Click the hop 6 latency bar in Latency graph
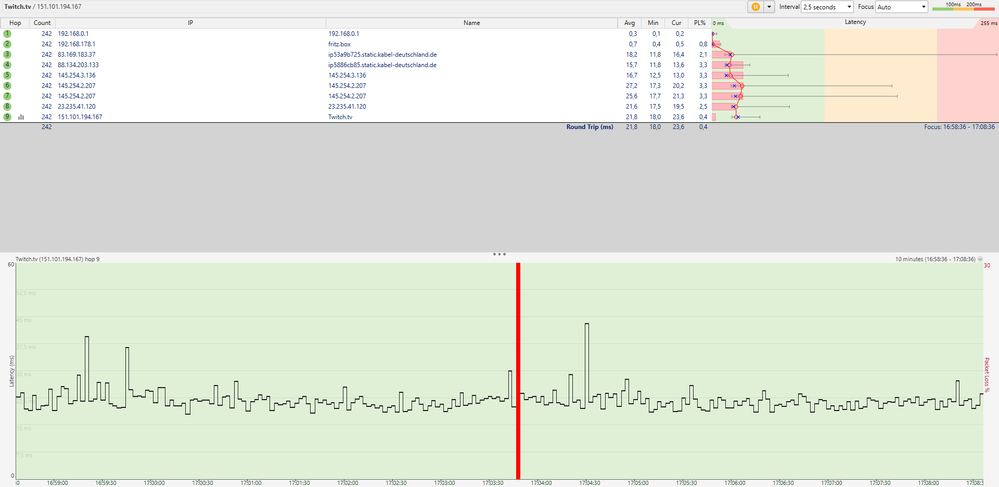Image resolution: width=999 pixels, height=487 pixels. 728,86
